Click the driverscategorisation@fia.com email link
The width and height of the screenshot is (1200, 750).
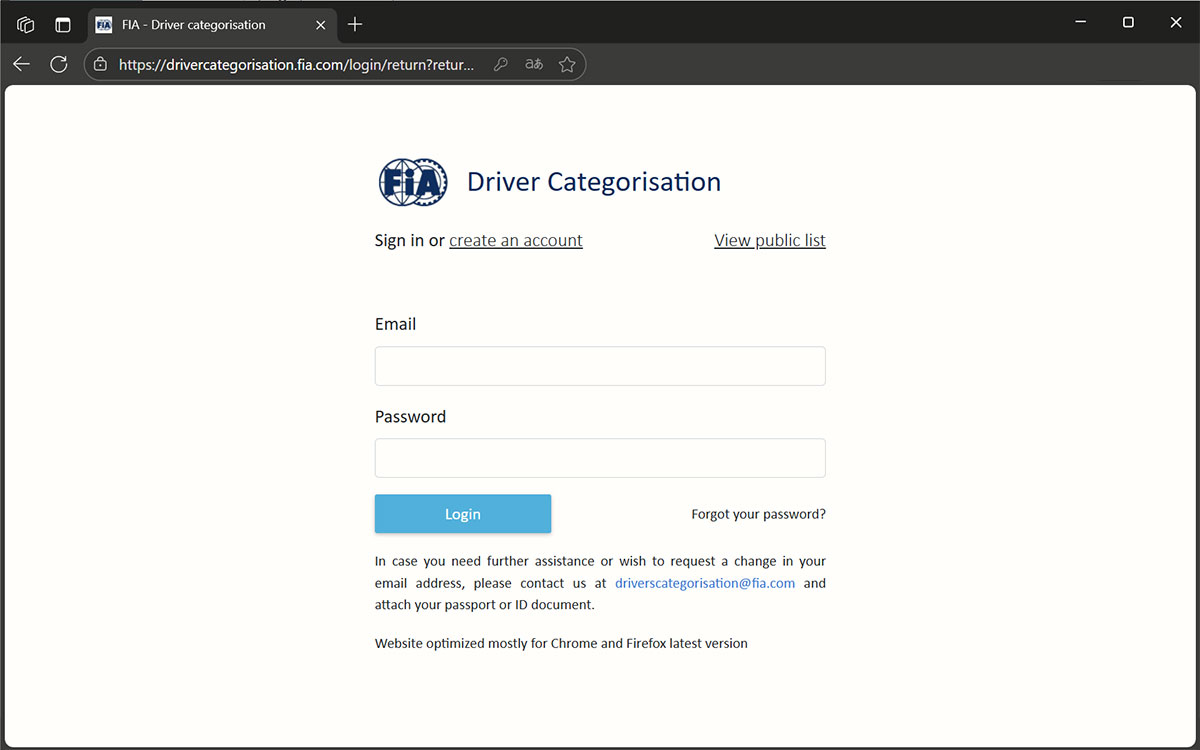[705, 583]
